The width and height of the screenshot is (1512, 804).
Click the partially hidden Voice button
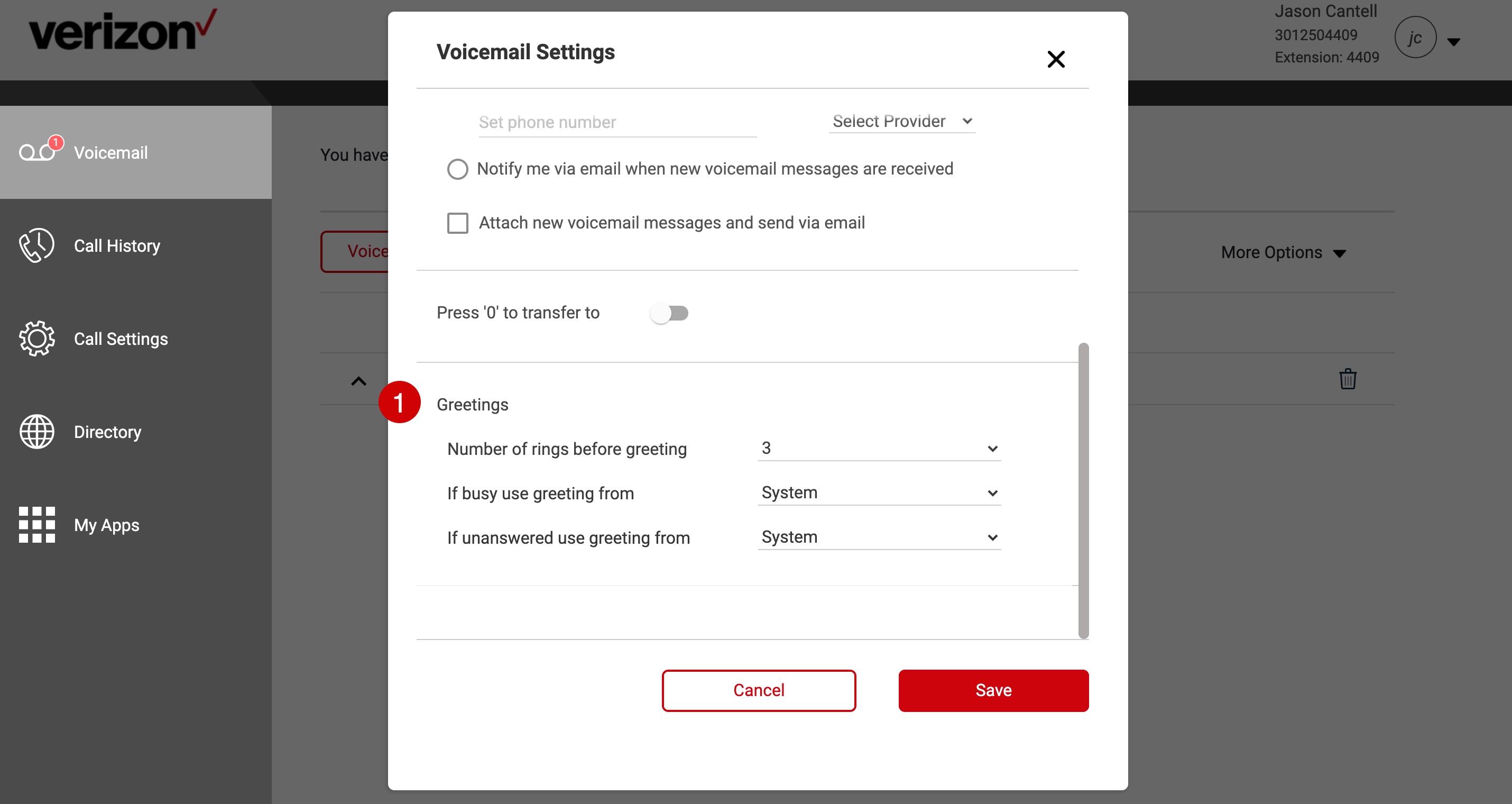coord(355,251)
